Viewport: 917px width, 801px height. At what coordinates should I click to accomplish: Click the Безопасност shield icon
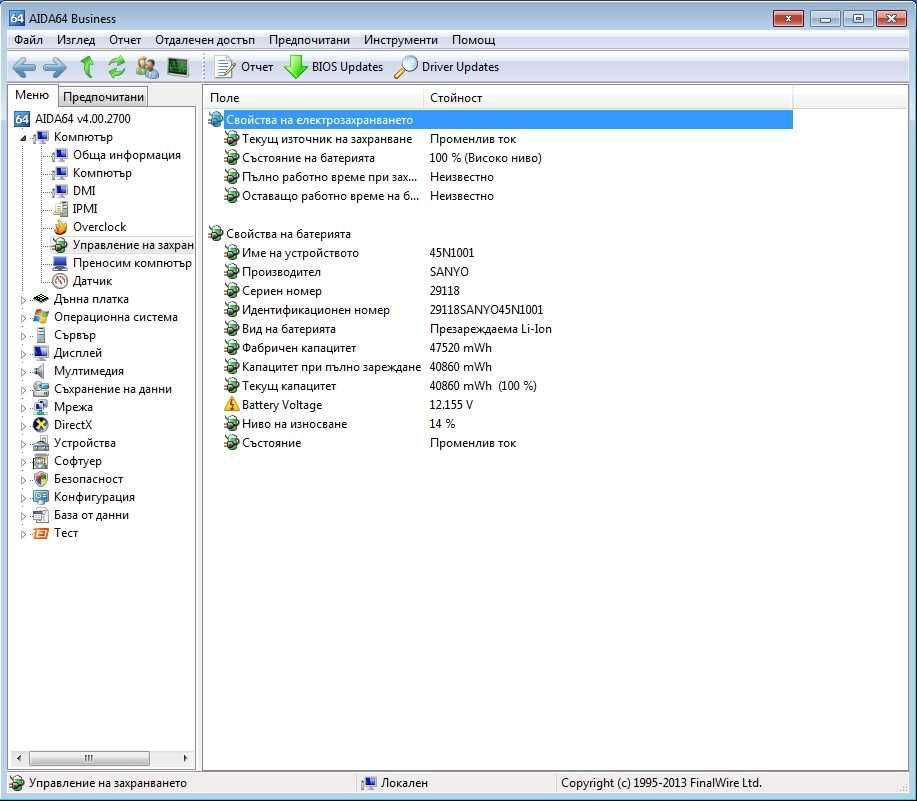pyautogui.click(x=41, y=479)
